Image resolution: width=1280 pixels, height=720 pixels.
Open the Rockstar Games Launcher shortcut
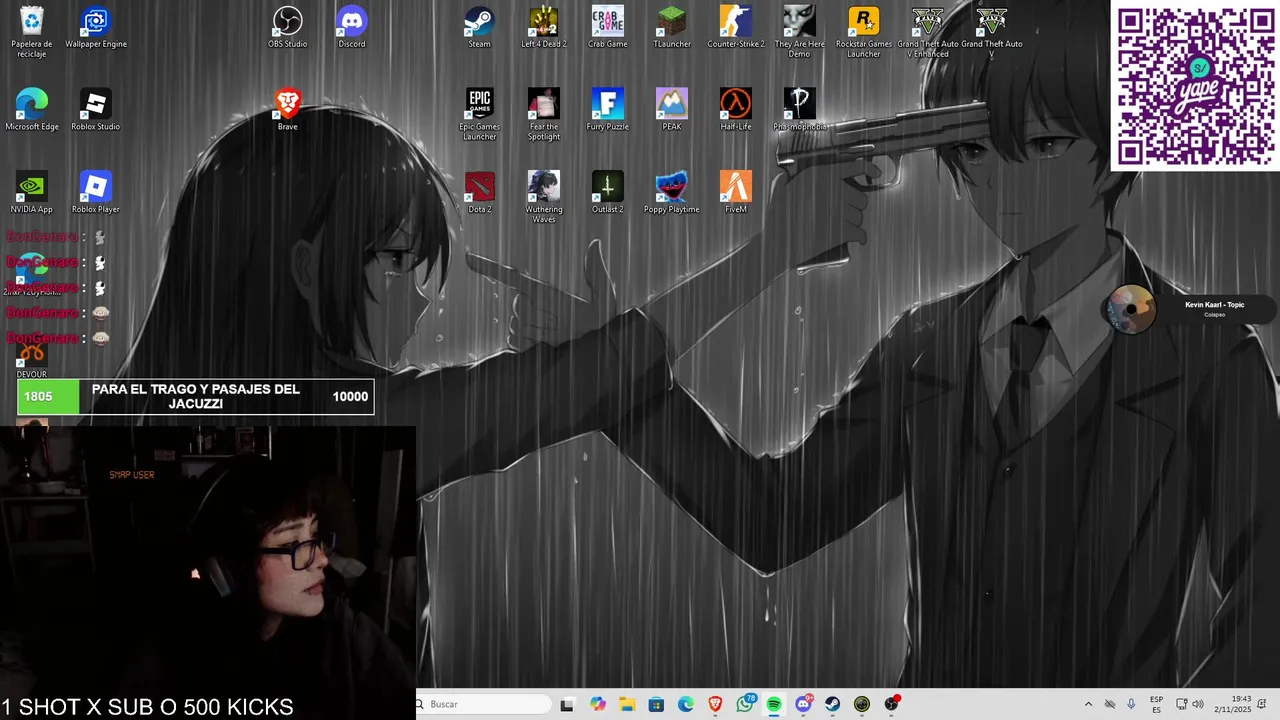pos(864,32)
